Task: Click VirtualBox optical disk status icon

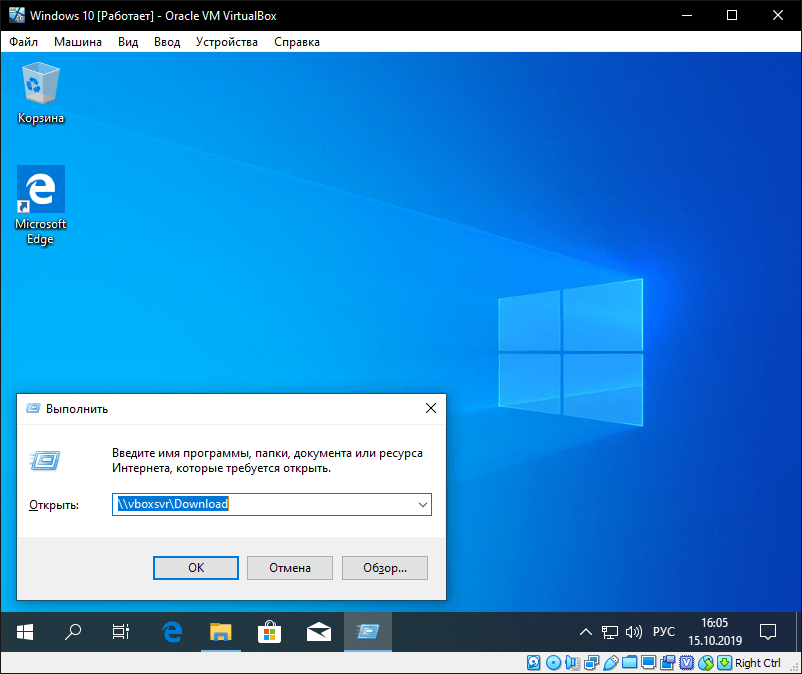Action: tap(552, 663)
